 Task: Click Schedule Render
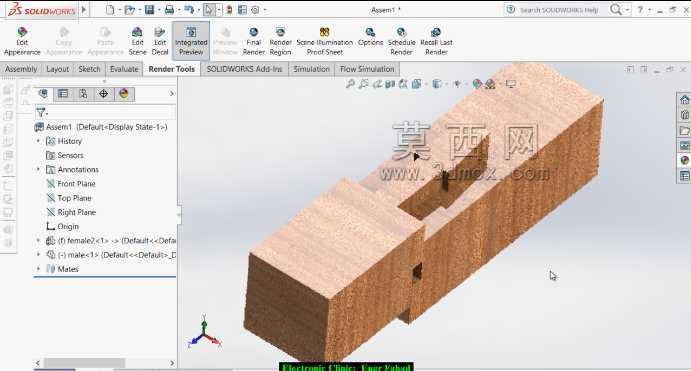point(401,41)
